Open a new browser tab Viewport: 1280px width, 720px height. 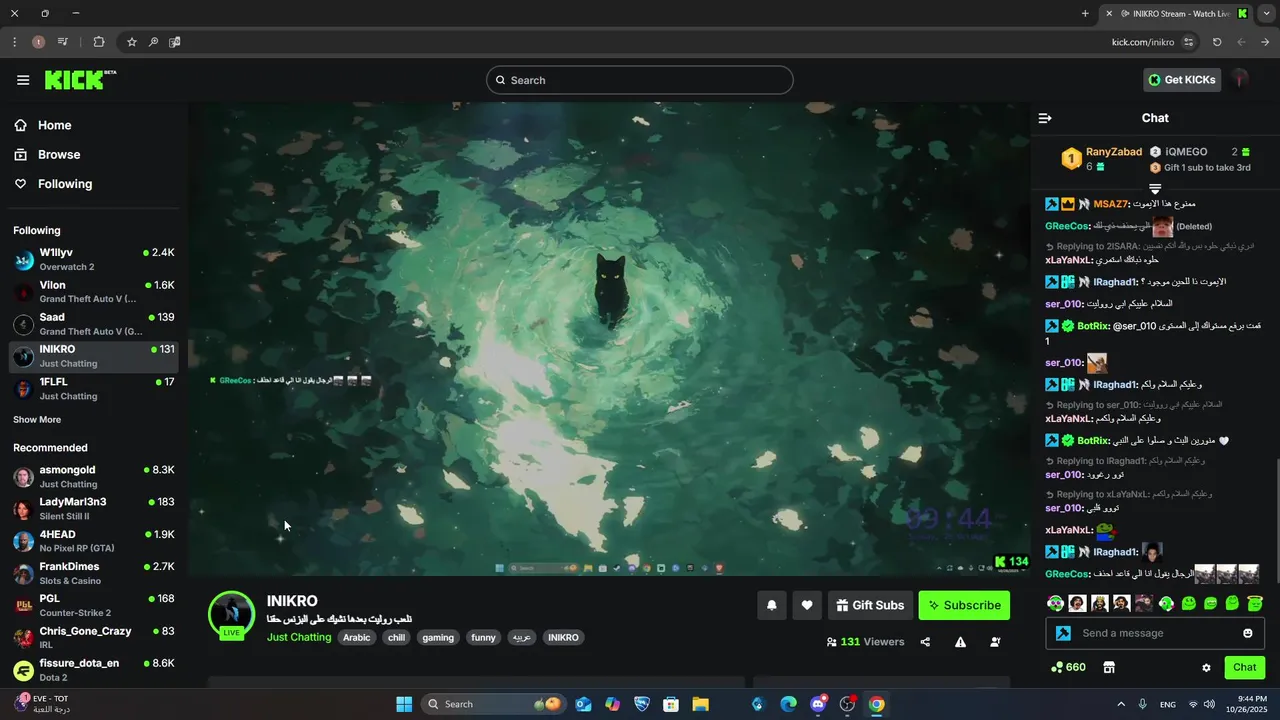click(x=1085, y=13)
